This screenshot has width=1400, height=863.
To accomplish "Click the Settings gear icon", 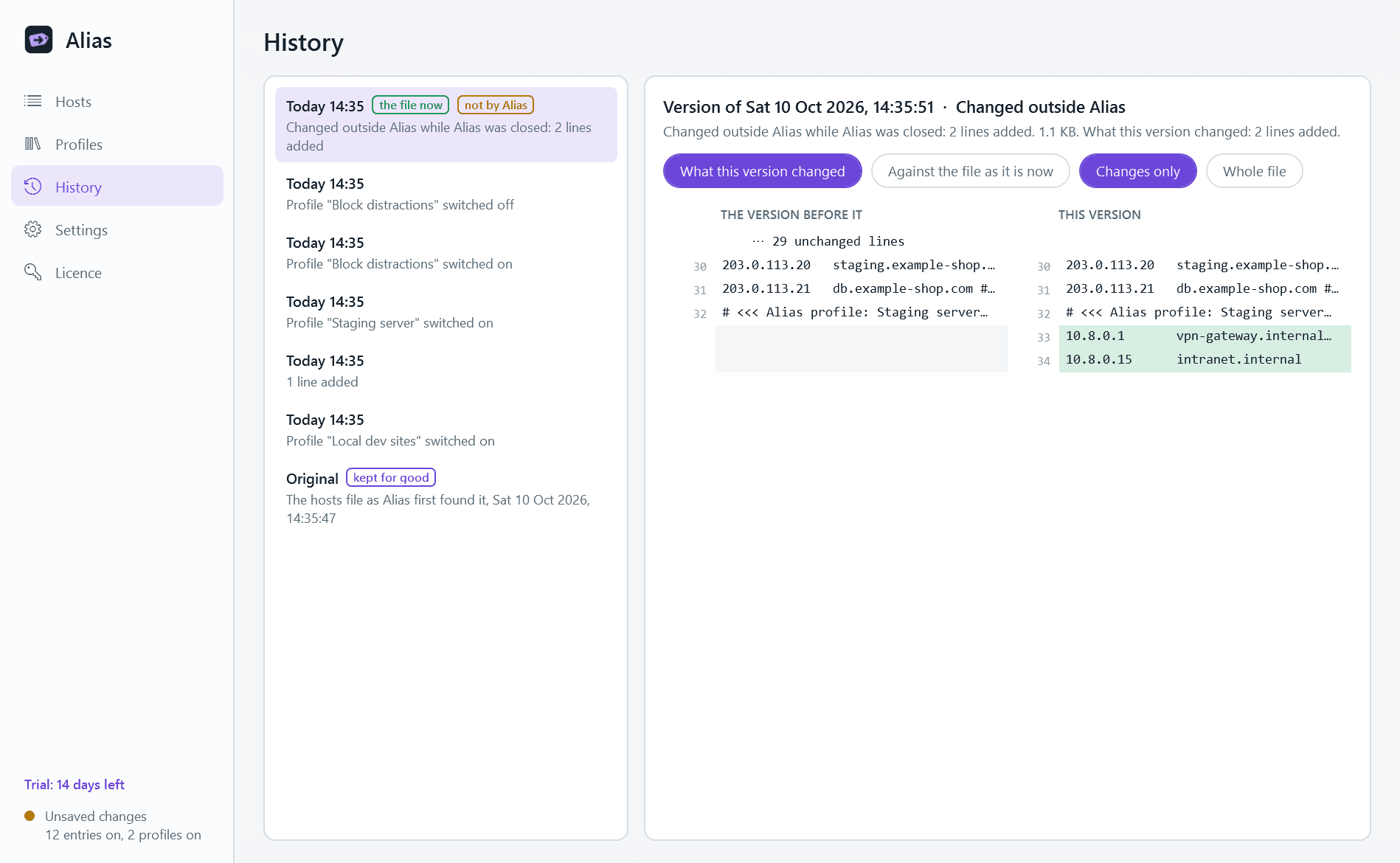I will (33, 229).
